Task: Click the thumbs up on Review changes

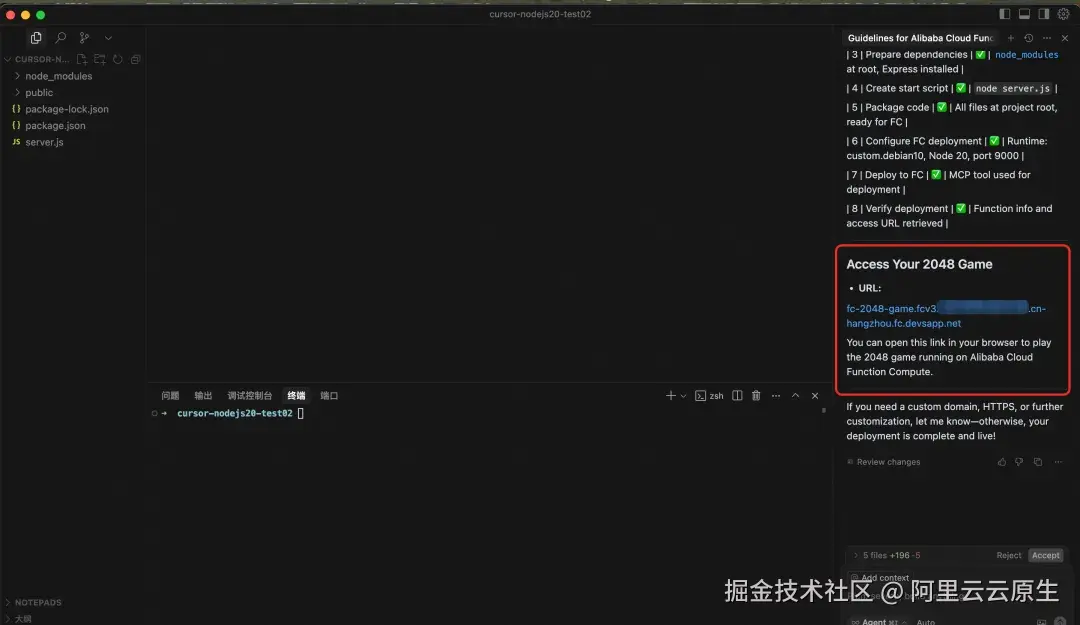Action: click(x=1001, y=461)
